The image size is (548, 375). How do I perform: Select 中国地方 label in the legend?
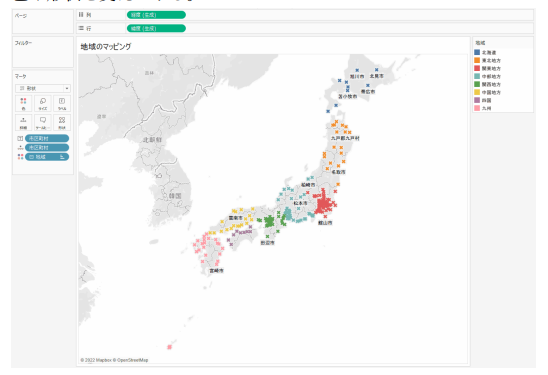[491, 92]
